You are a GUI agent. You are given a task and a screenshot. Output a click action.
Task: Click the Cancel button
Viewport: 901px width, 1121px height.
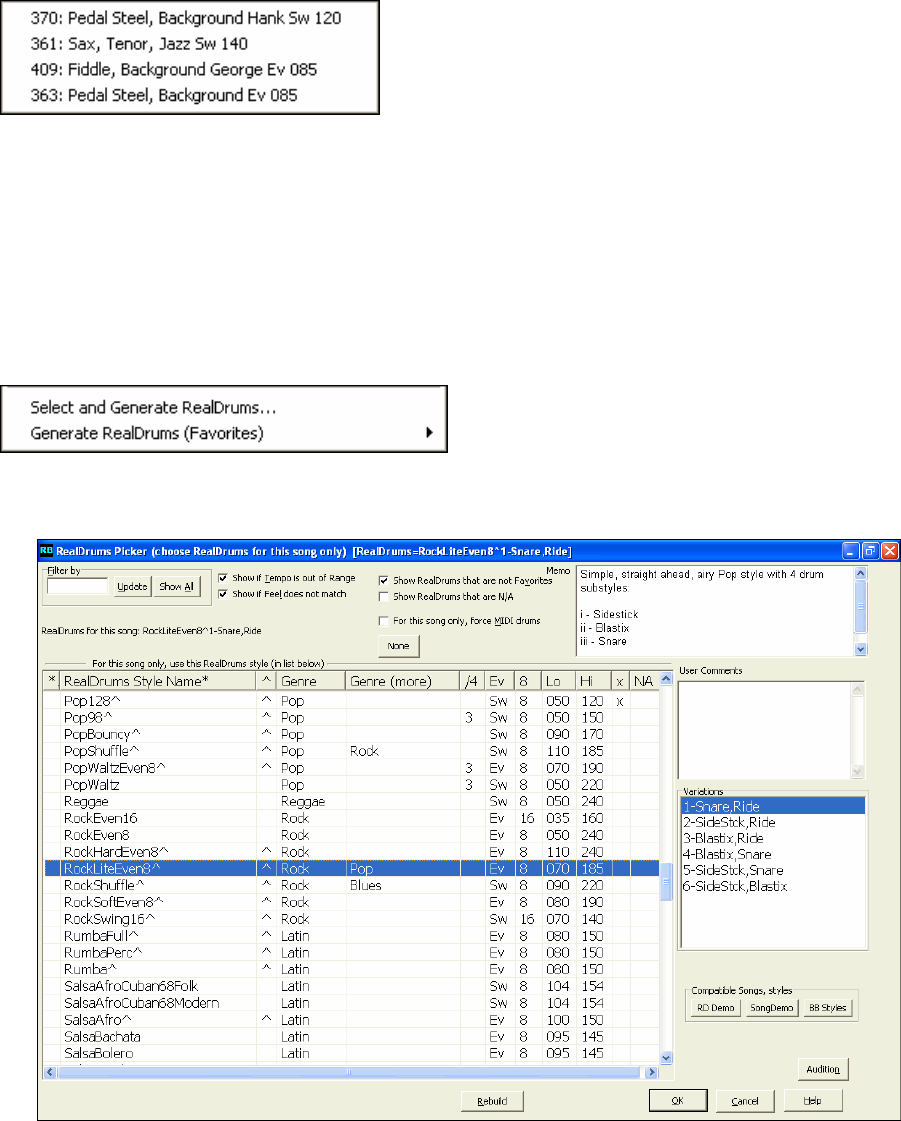(x=744, y=1101)
